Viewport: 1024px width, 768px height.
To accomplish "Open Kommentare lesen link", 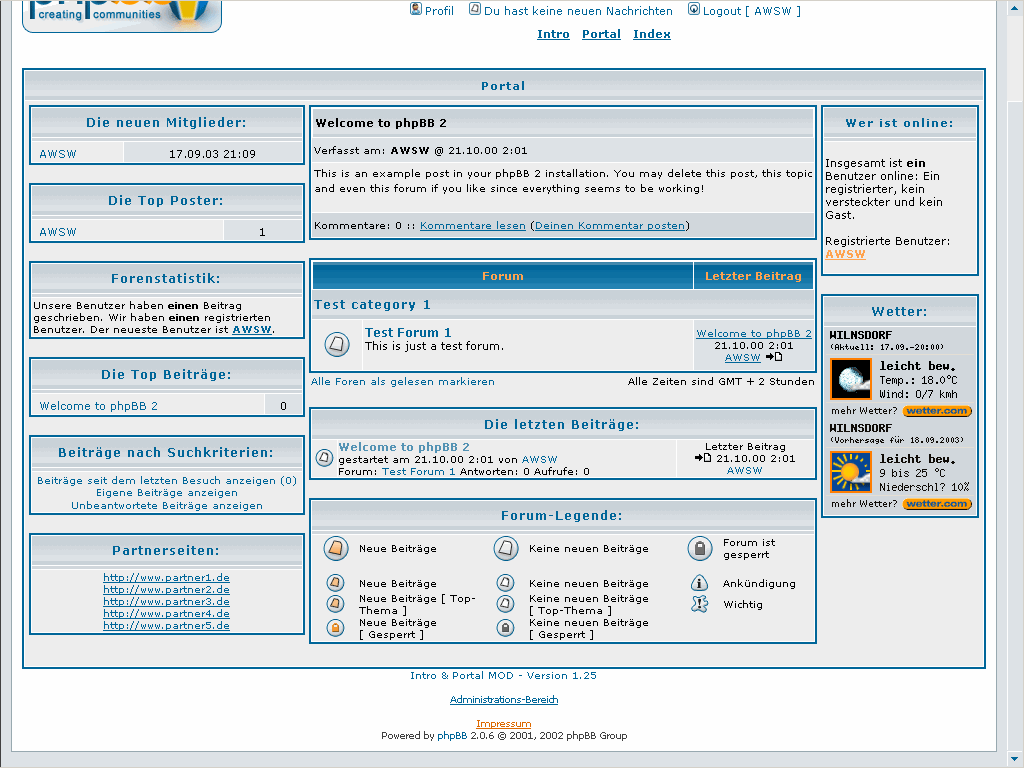I will point(472,226).
